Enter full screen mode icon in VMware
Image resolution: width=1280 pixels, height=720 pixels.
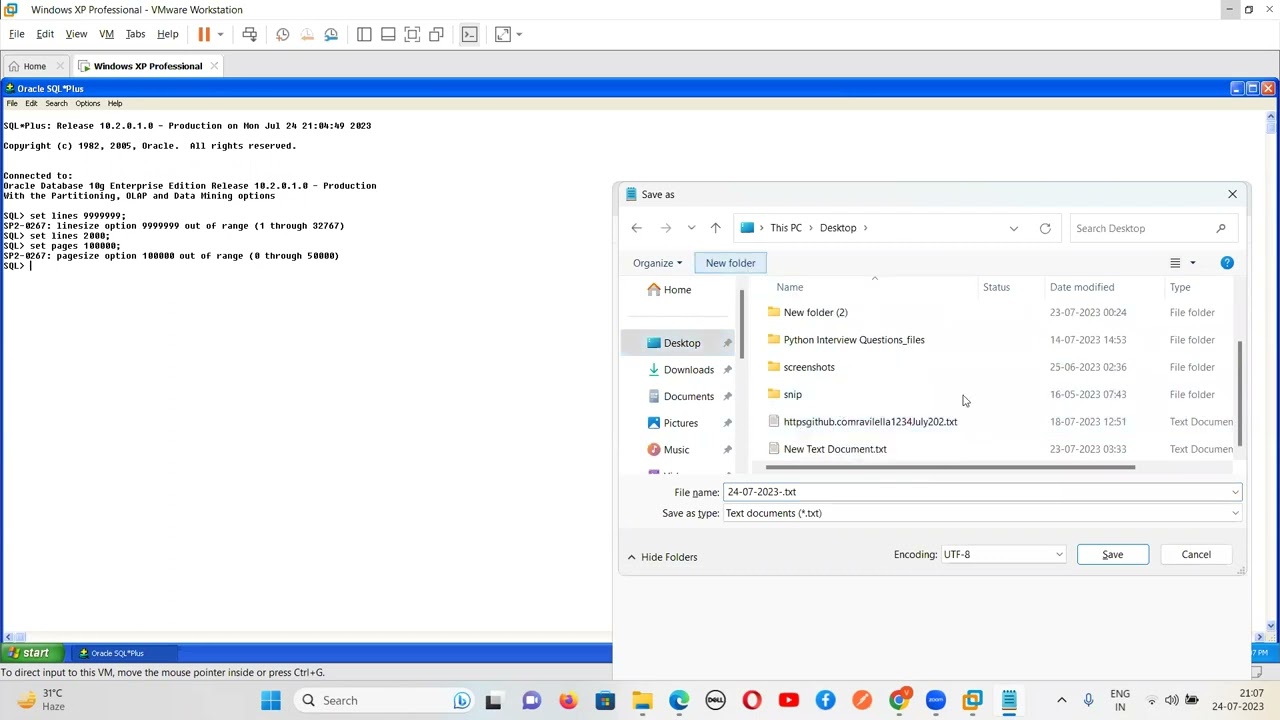coord(412,34)
